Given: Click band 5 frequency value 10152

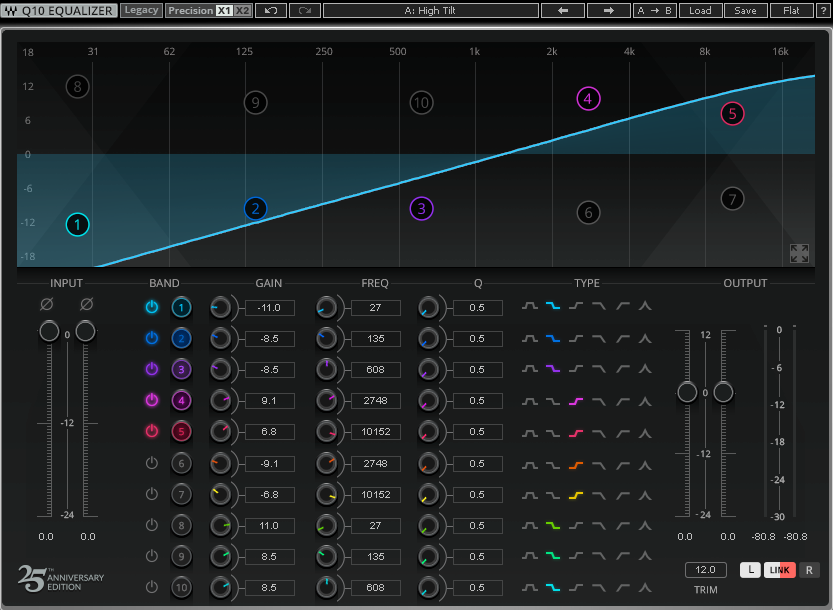Looking at the screenshot, I should point(376,432).
